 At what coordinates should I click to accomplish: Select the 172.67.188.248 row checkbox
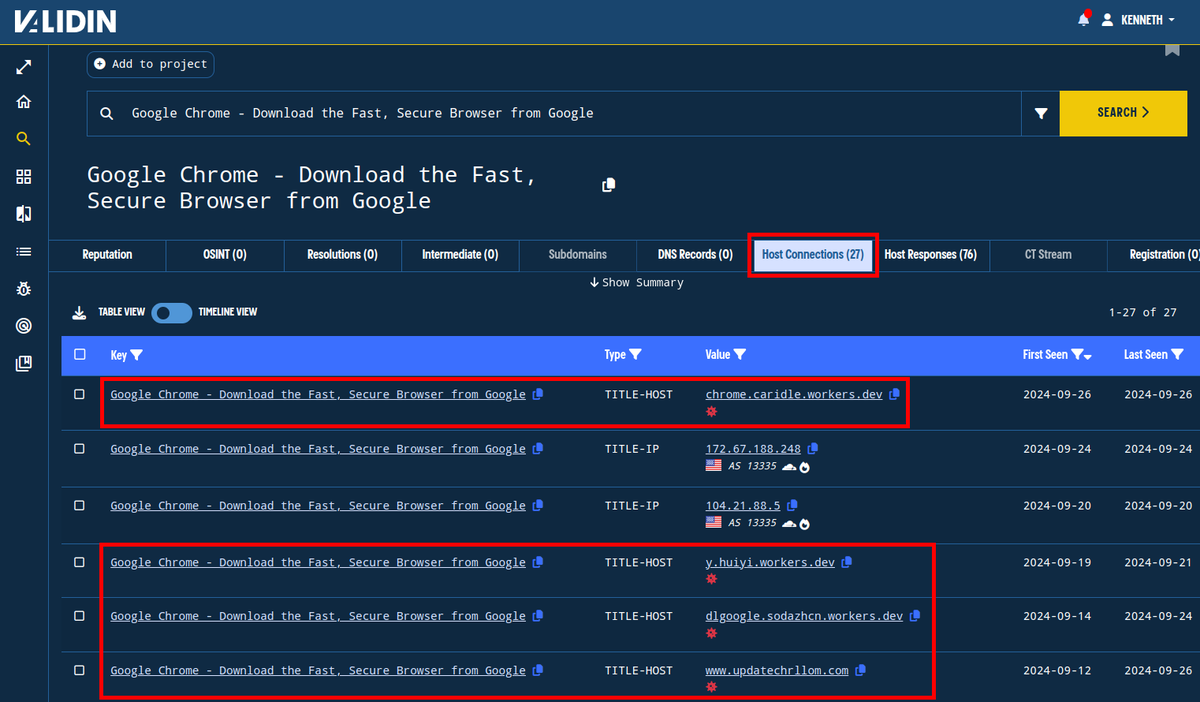click(80, 449)
